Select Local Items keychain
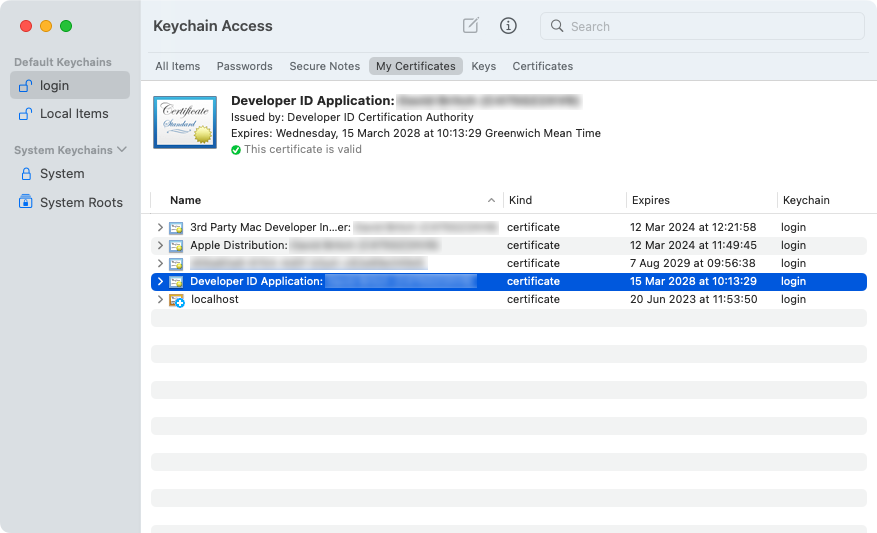 coord(73,114)
